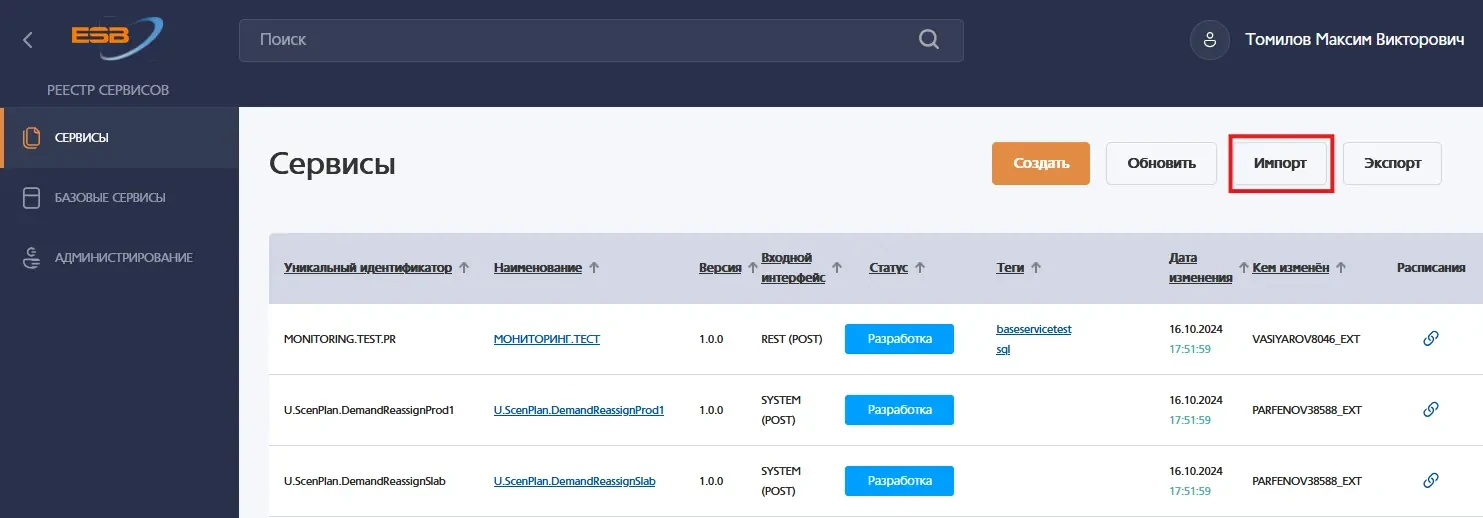Open schedule link icon for DemandReassignProd1 row
The image size is (1483, 518).
pyautogui.click(x=1431, y=409)
